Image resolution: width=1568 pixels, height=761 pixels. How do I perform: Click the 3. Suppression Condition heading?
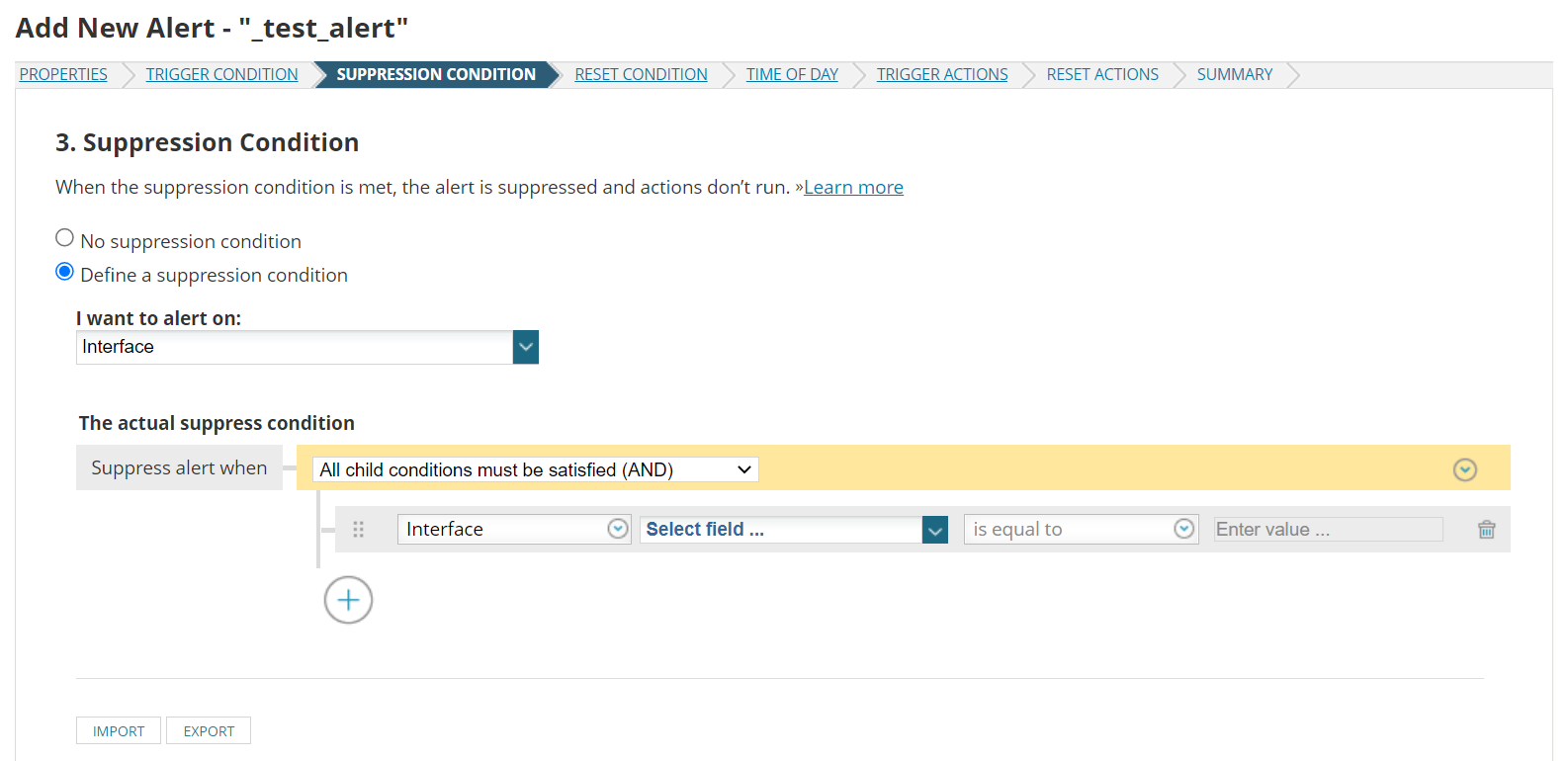[207, 142]
